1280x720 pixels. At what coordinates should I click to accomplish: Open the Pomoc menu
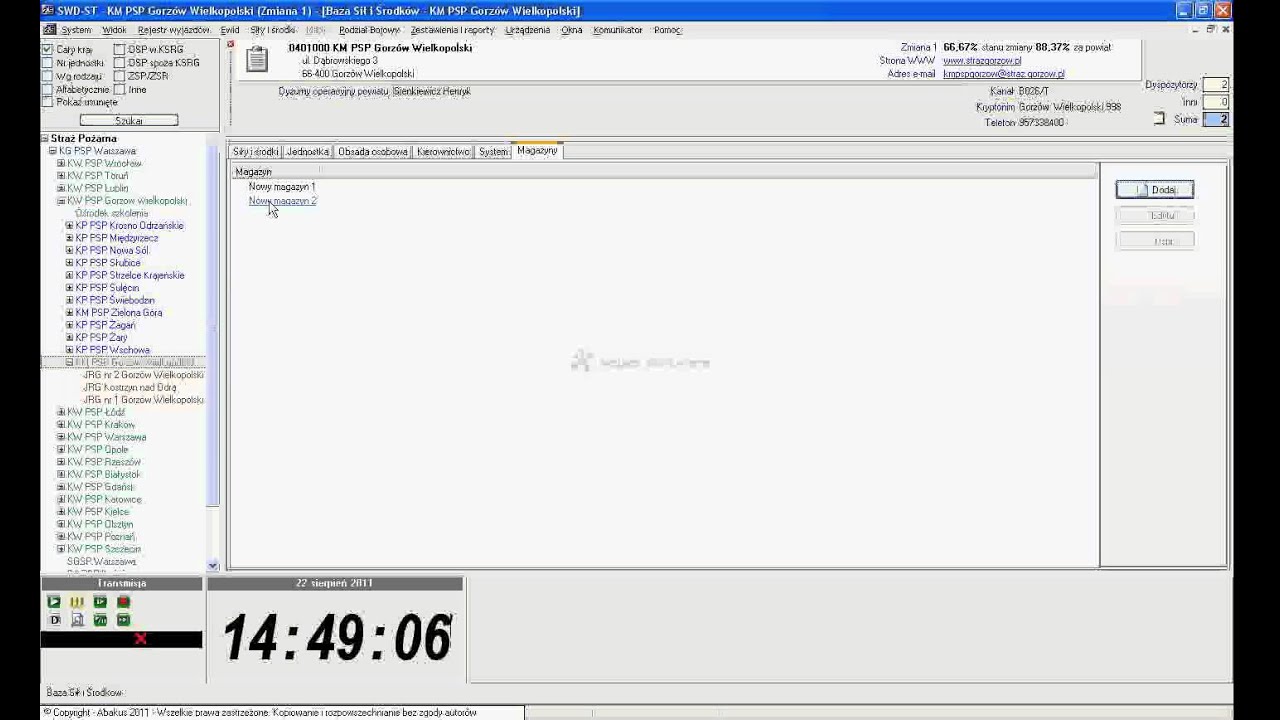coord(667,30)
